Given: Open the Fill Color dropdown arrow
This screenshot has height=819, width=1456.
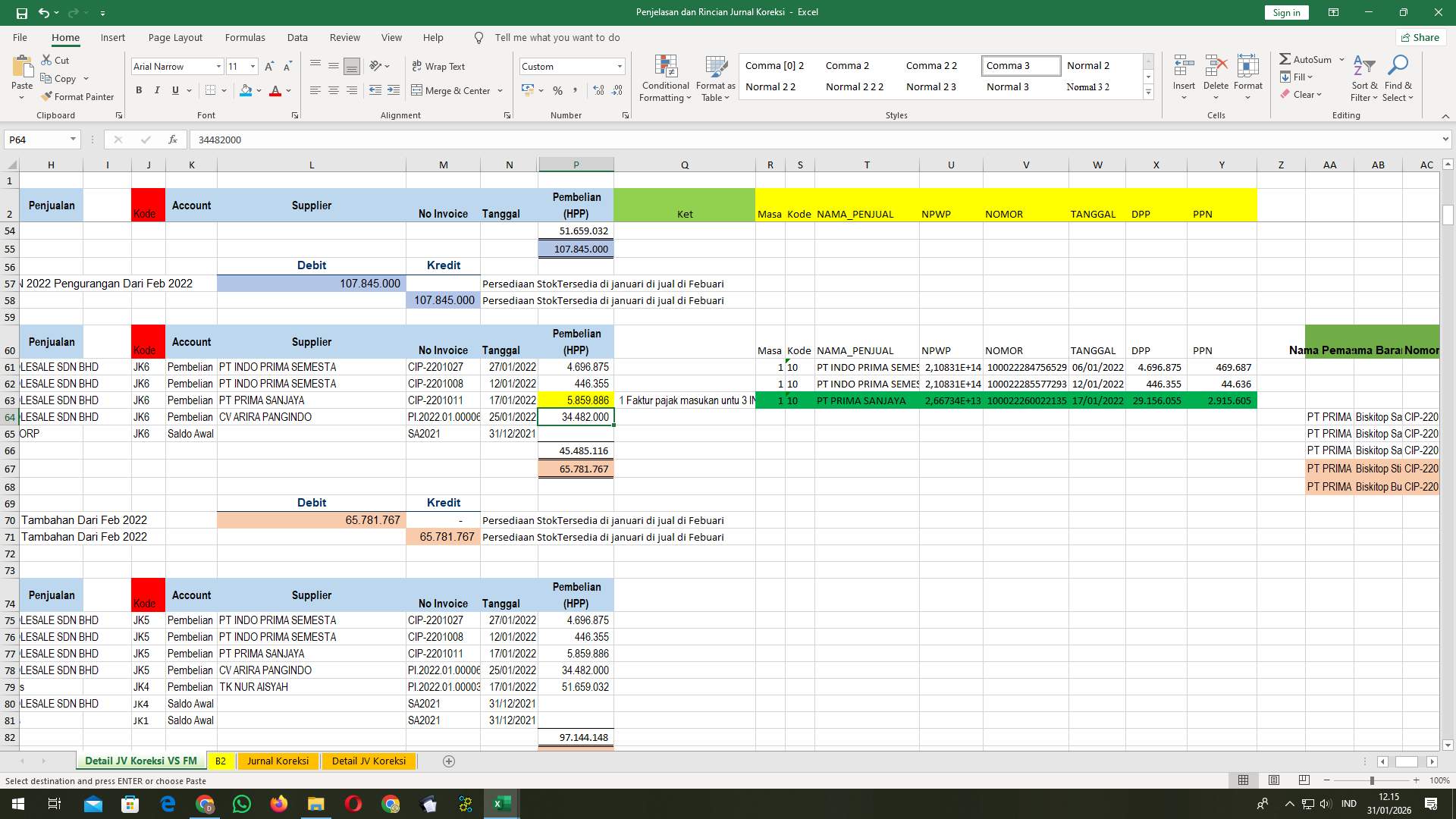Looking at the screenshot, I should point(257,90).
